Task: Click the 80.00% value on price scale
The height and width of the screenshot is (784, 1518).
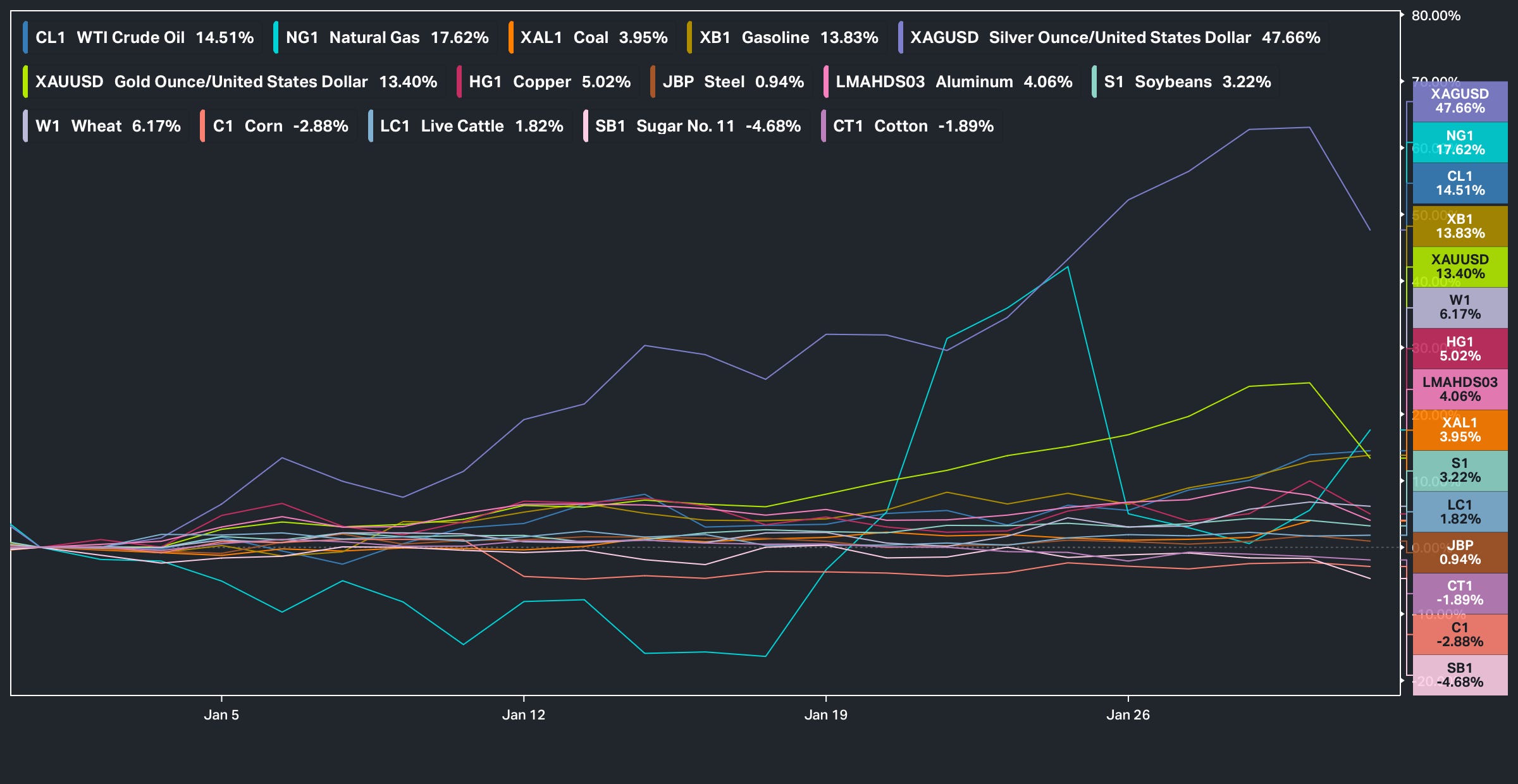Action: (1436, 16)
